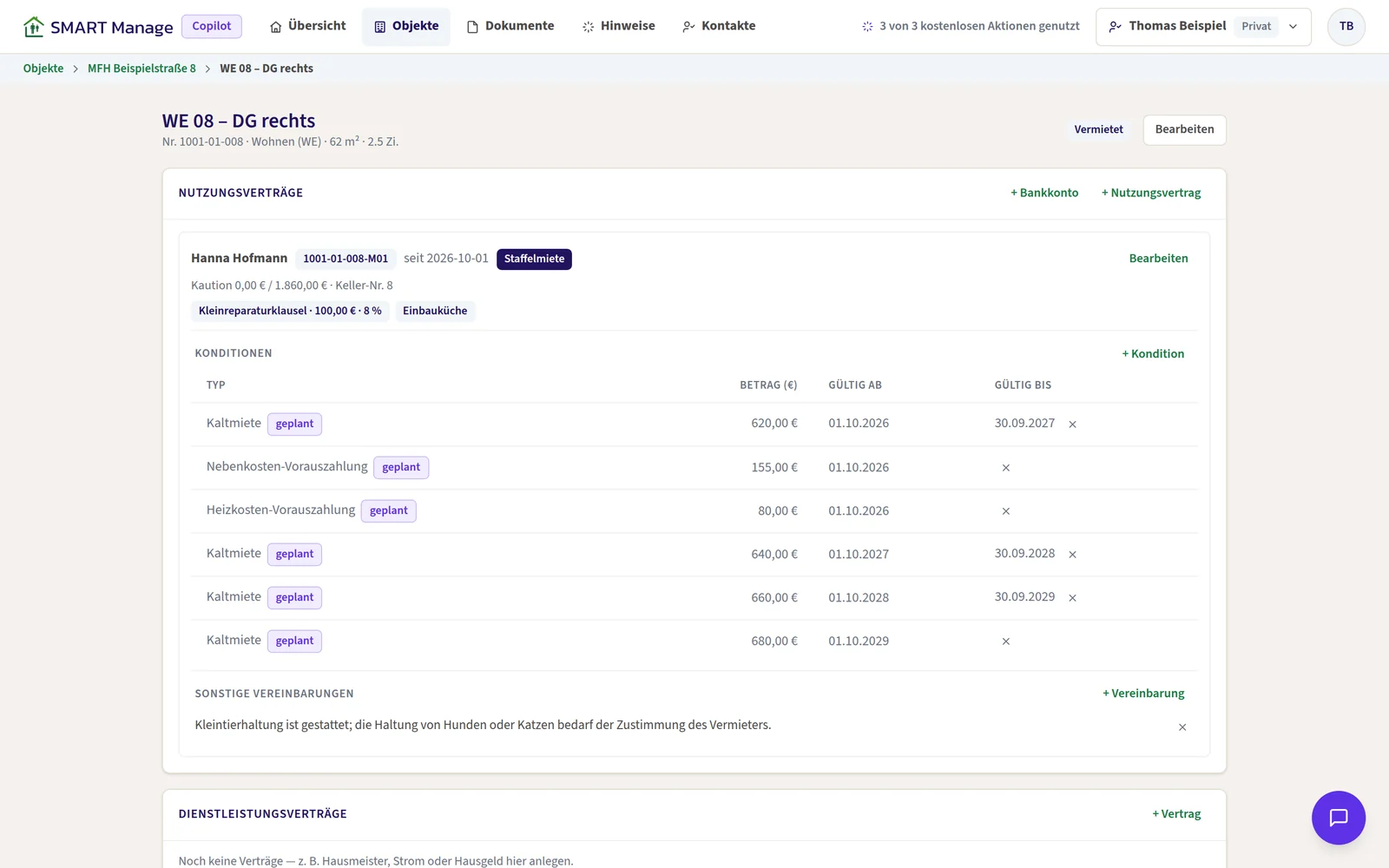Click the SMART Manage house logo
1389x868 pixels.
pos(33,27)
